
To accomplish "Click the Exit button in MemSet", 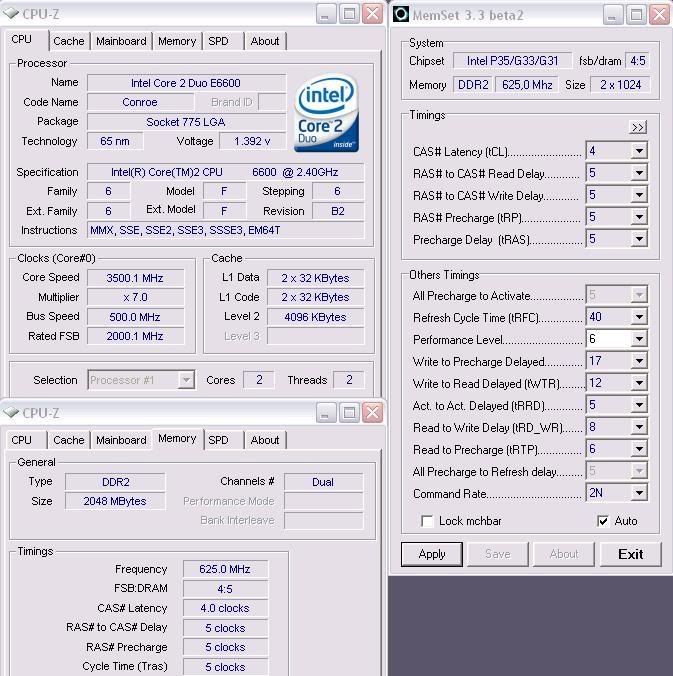I will pyautogui.click(x=630, y=554).
